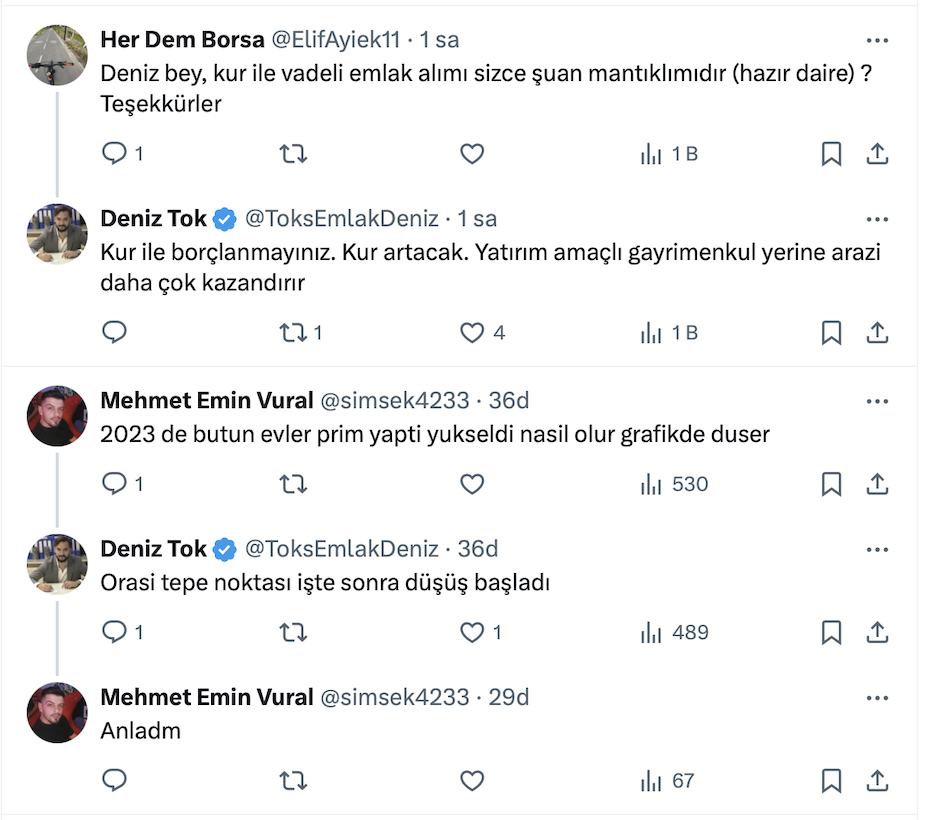Open the @simsek4233 handle on 'Anladm' tweet

[394, 698]
